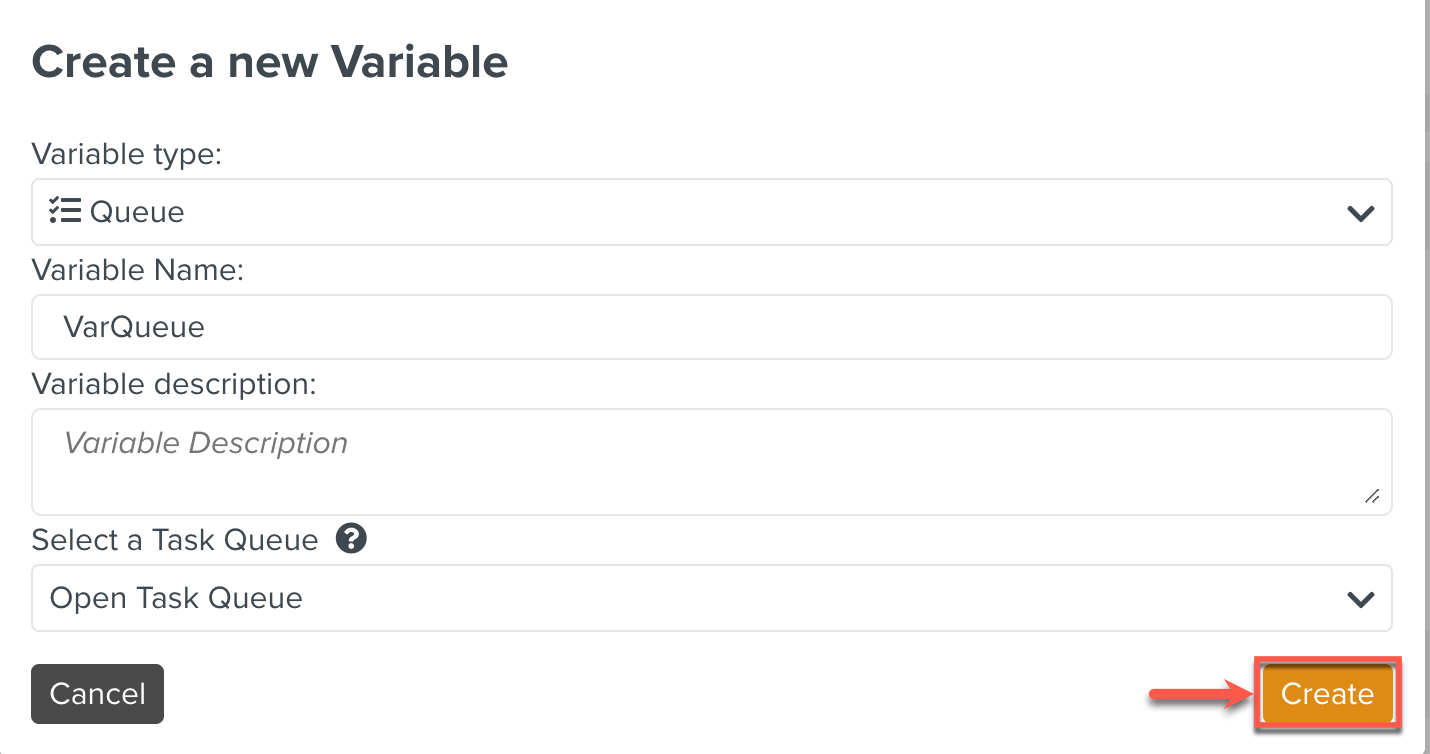
Task: Open the Open Task Queue dropdown
Action: [x=711, y=598]
